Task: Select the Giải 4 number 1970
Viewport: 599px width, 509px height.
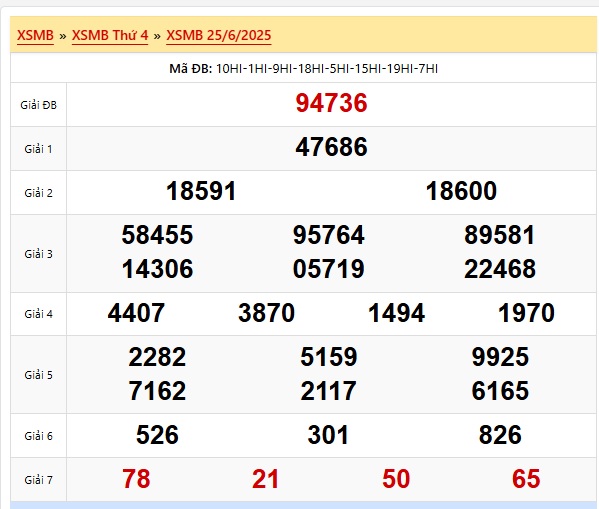Action: point(526,313)
